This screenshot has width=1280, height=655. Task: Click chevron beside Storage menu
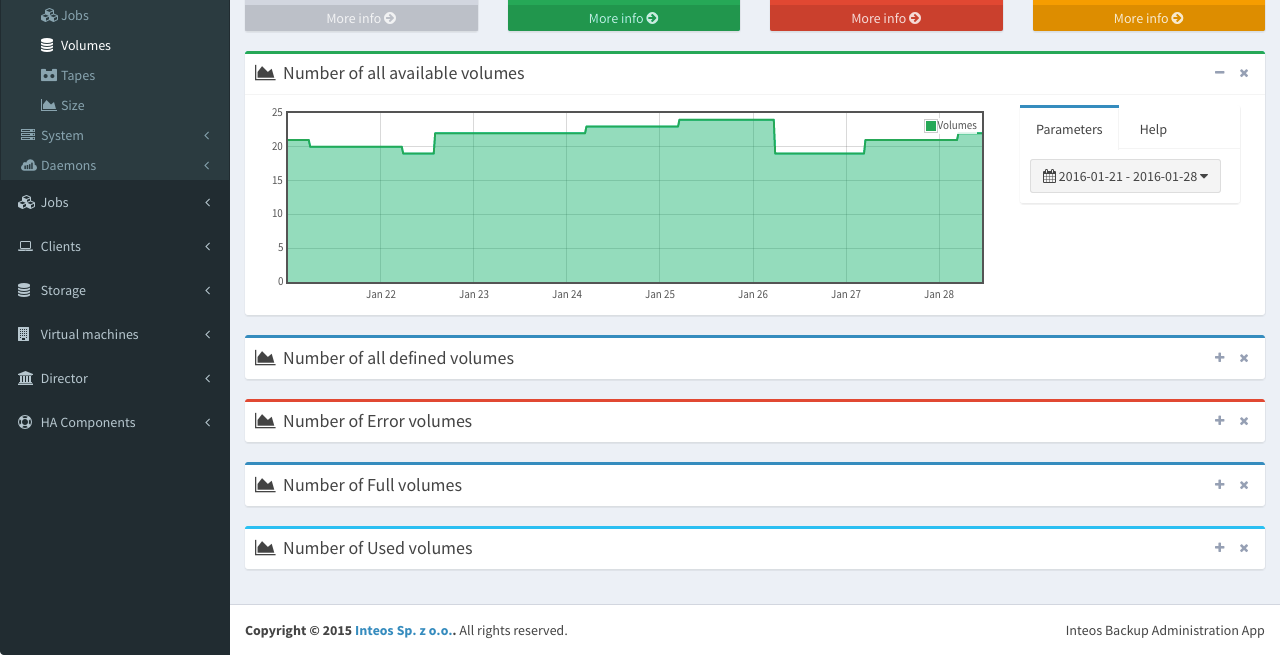point(207,290)
